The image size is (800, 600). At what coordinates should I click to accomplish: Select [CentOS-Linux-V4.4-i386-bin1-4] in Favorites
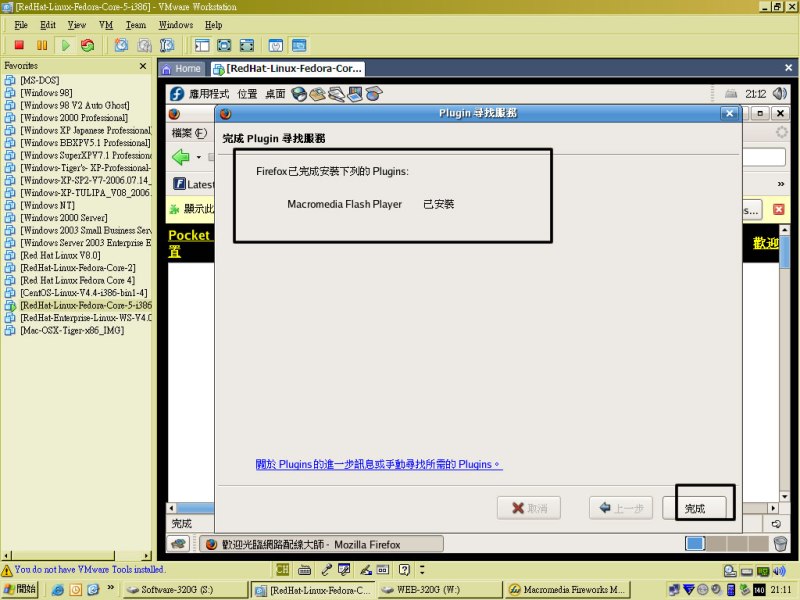[x=84, y=293]
